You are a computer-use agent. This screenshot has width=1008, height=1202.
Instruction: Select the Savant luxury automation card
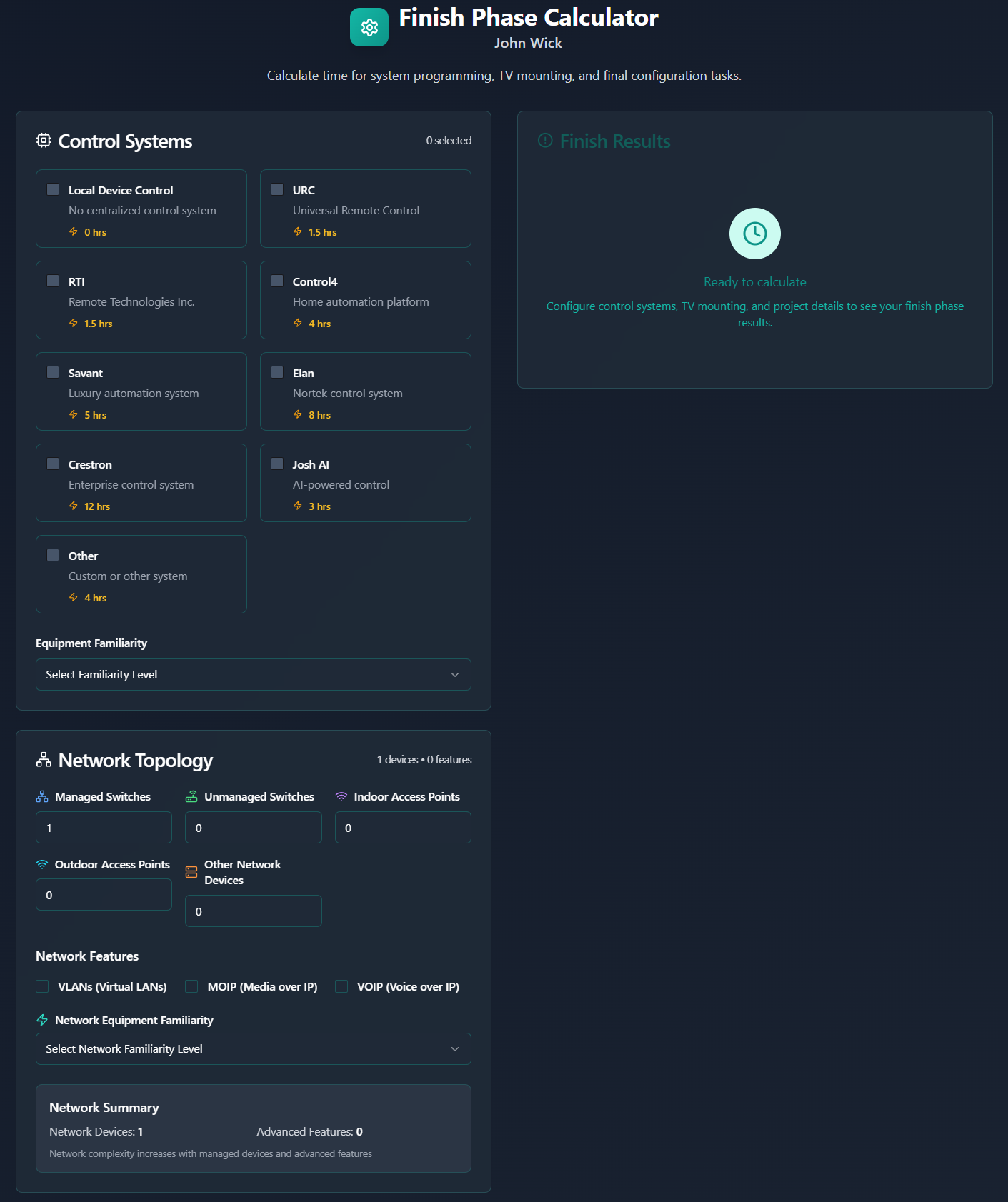click(141, 391)
